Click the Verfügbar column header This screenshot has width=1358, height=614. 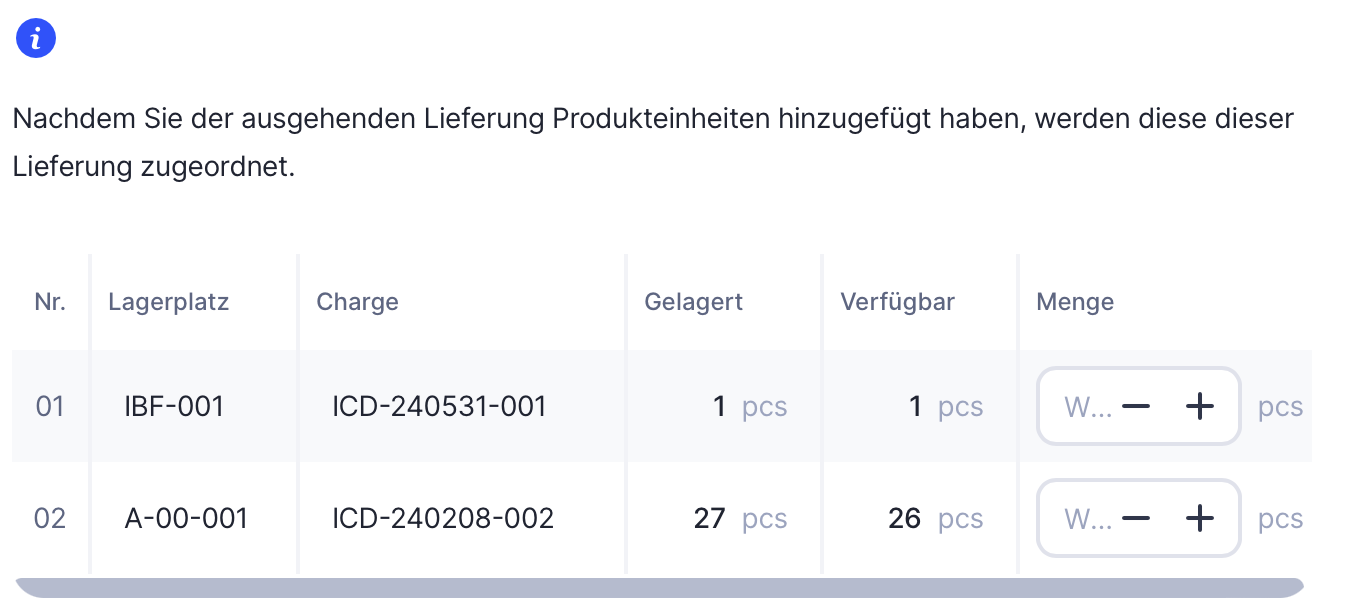pyautogui.click(x=897, y=302)
